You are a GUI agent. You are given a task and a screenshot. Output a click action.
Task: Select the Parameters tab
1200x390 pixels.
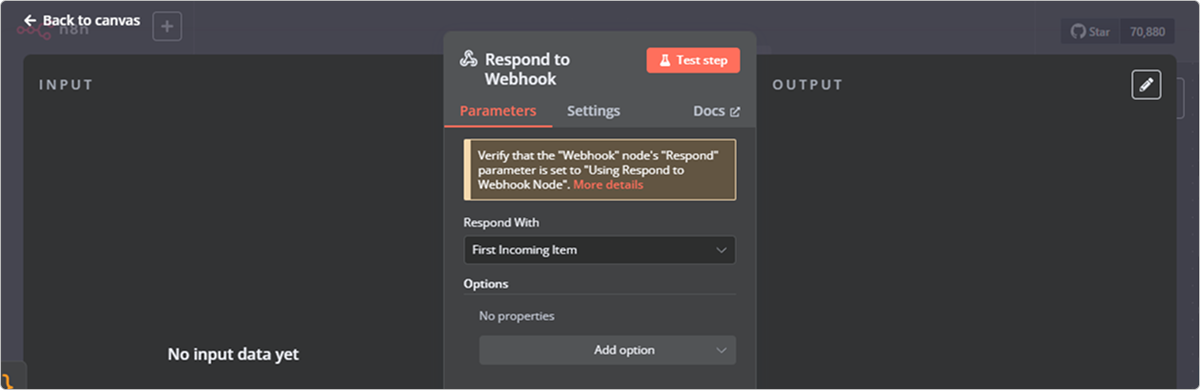pyautogui.click(x=498, y=111)
